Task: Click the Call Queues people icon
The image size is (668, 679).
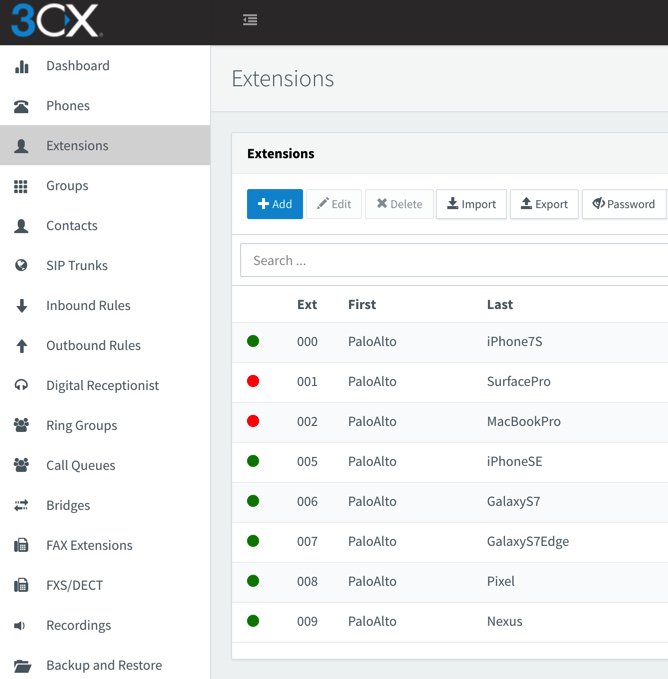Action: (x=21, y=465)
